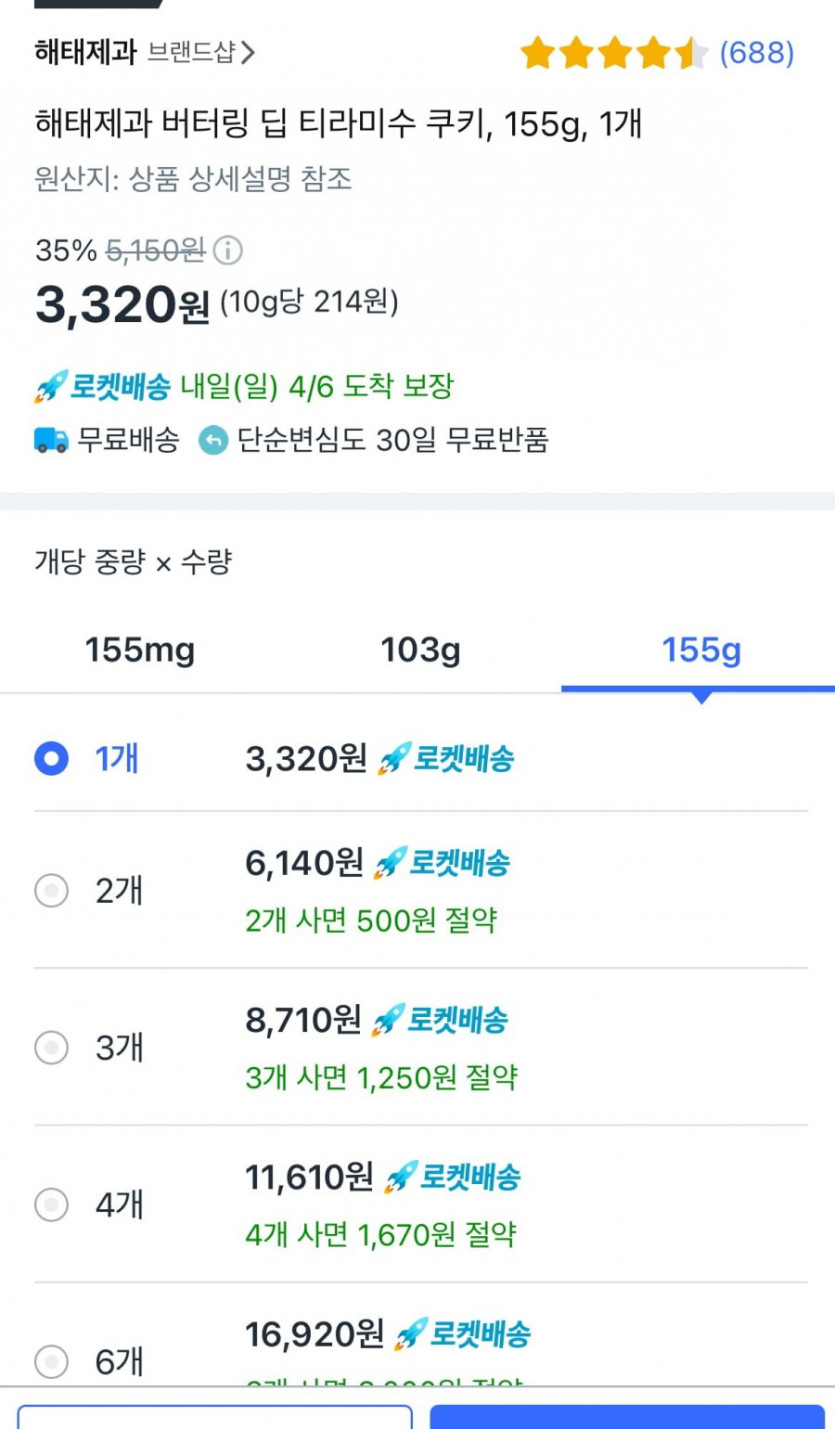Click the free return arrow icon
The height and width of the screenshot is (1429, 835).
point(213,440)
